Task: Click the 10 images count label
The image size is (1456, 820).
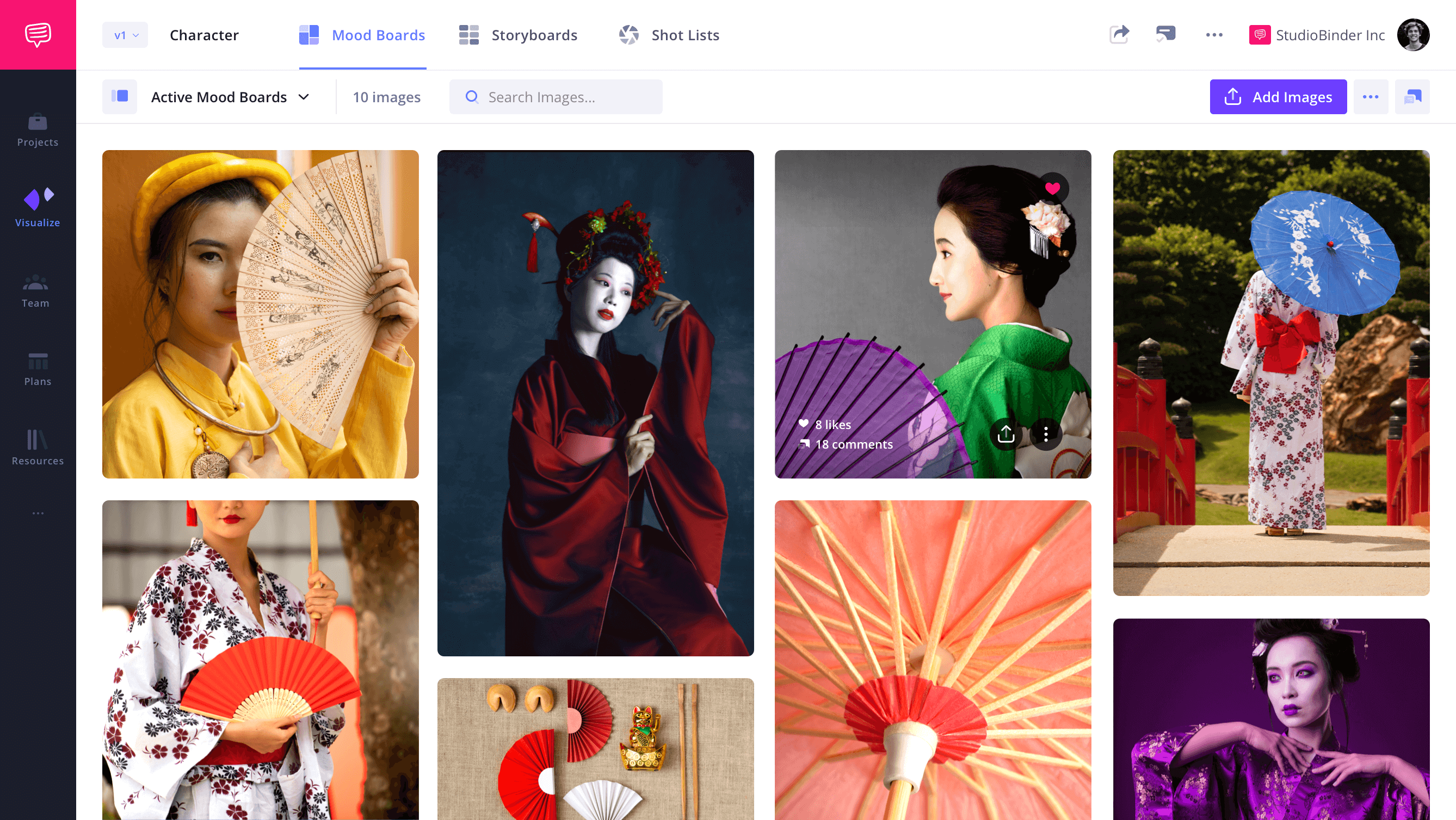Action: 387,97
